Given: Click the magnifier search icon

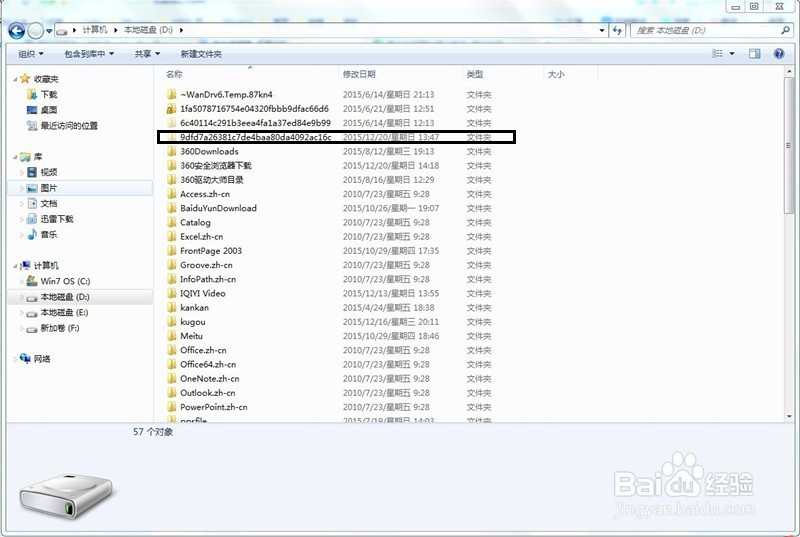Looking at the screenshot, I should pyautogui.click(x=785, y=30).
